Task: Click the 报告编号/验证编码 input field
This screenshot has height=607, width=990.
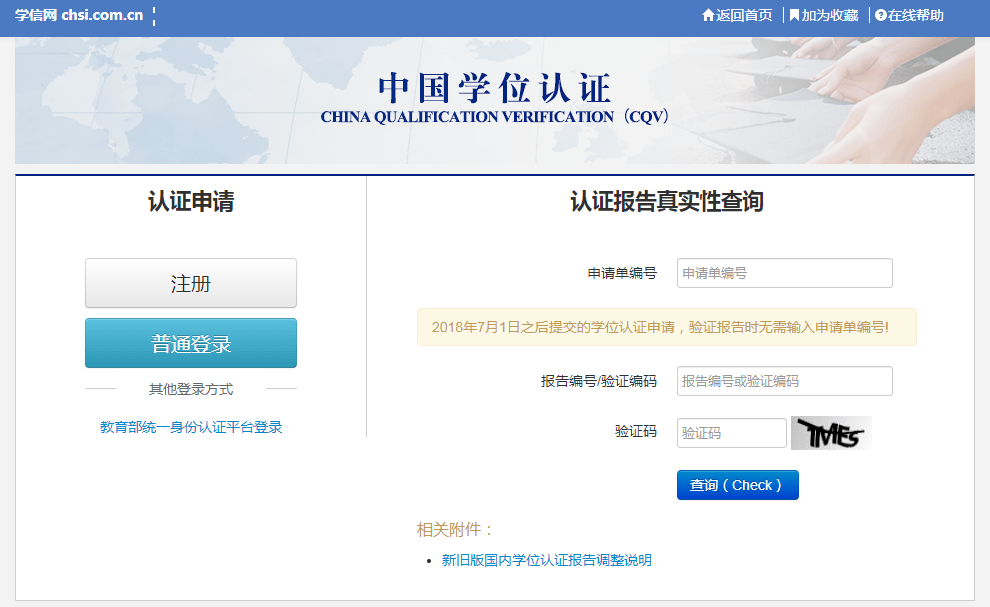Action: (x=784, y=381)
